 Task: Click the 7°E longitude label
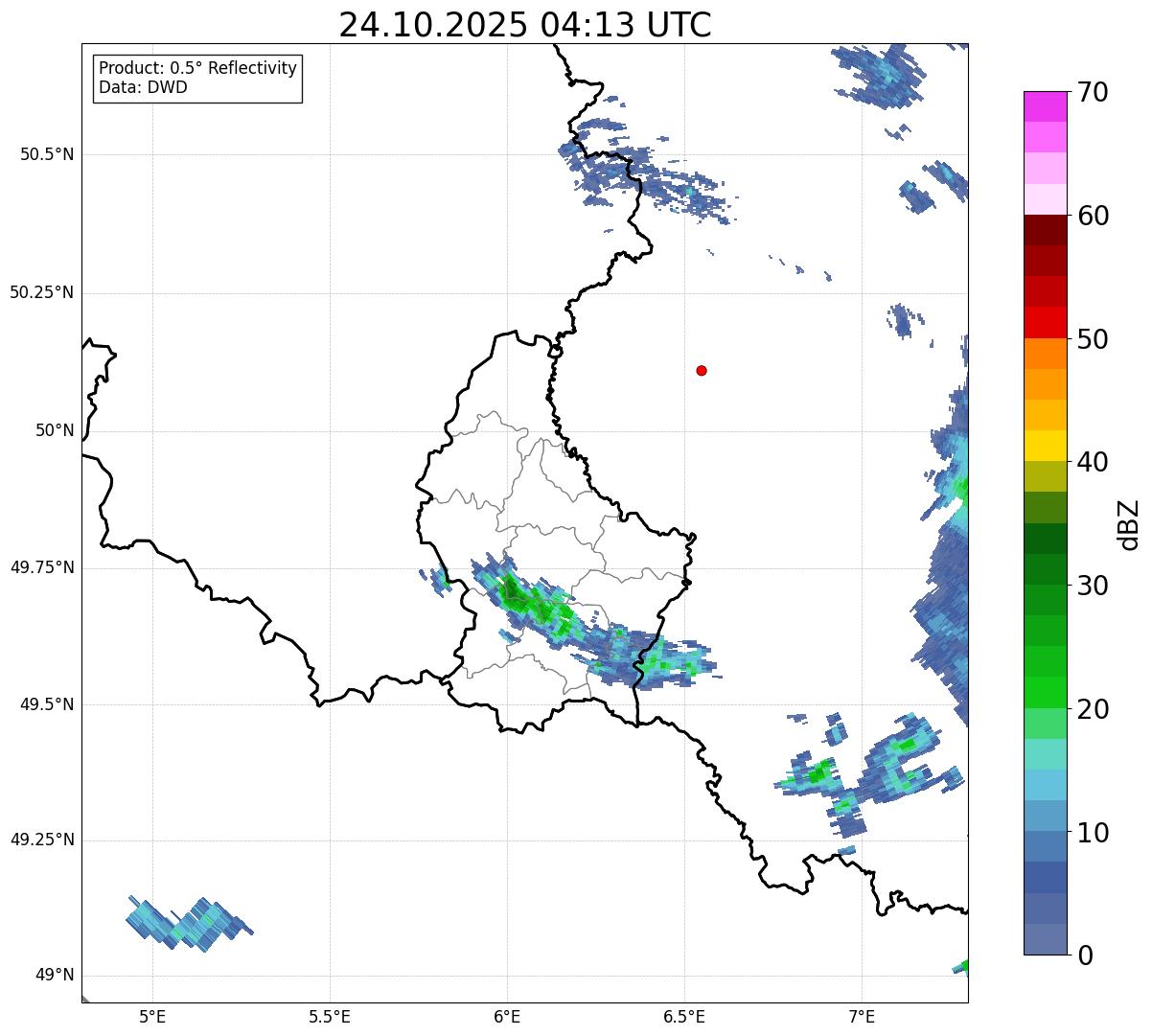(862, 1016)
